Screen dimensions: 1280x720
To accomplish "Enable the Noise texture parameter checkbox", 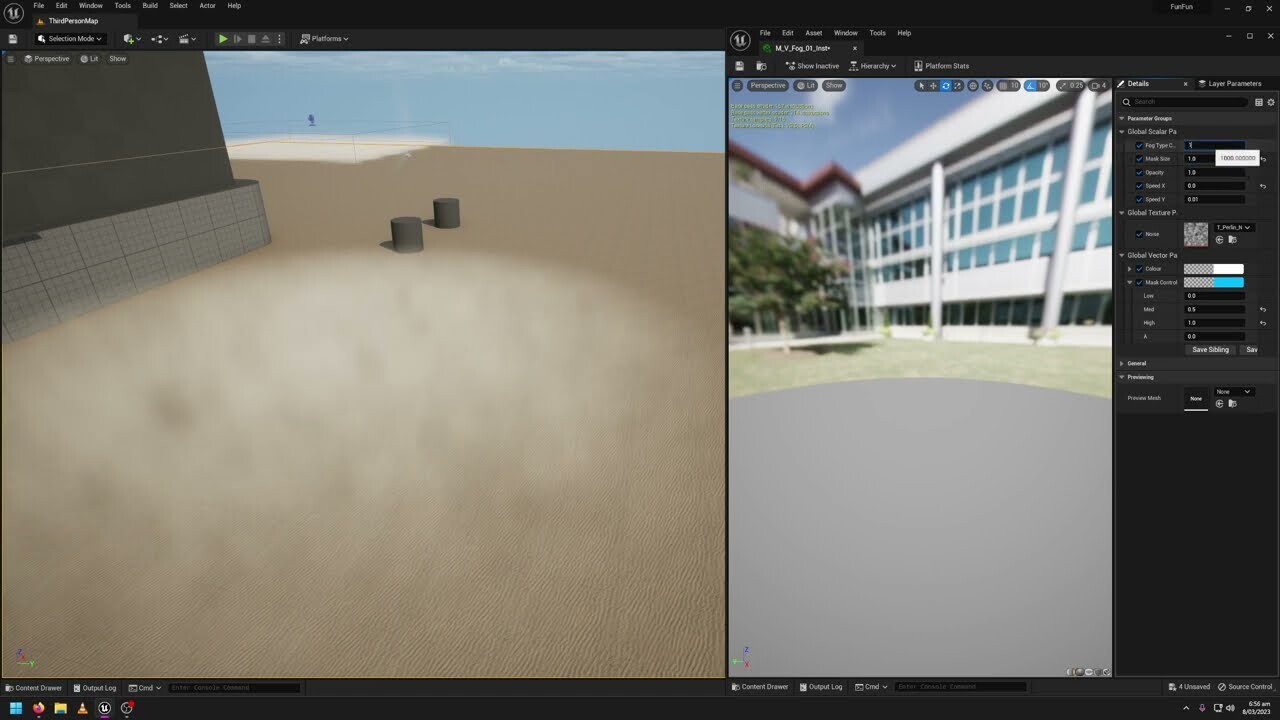I will [1141, 234].
